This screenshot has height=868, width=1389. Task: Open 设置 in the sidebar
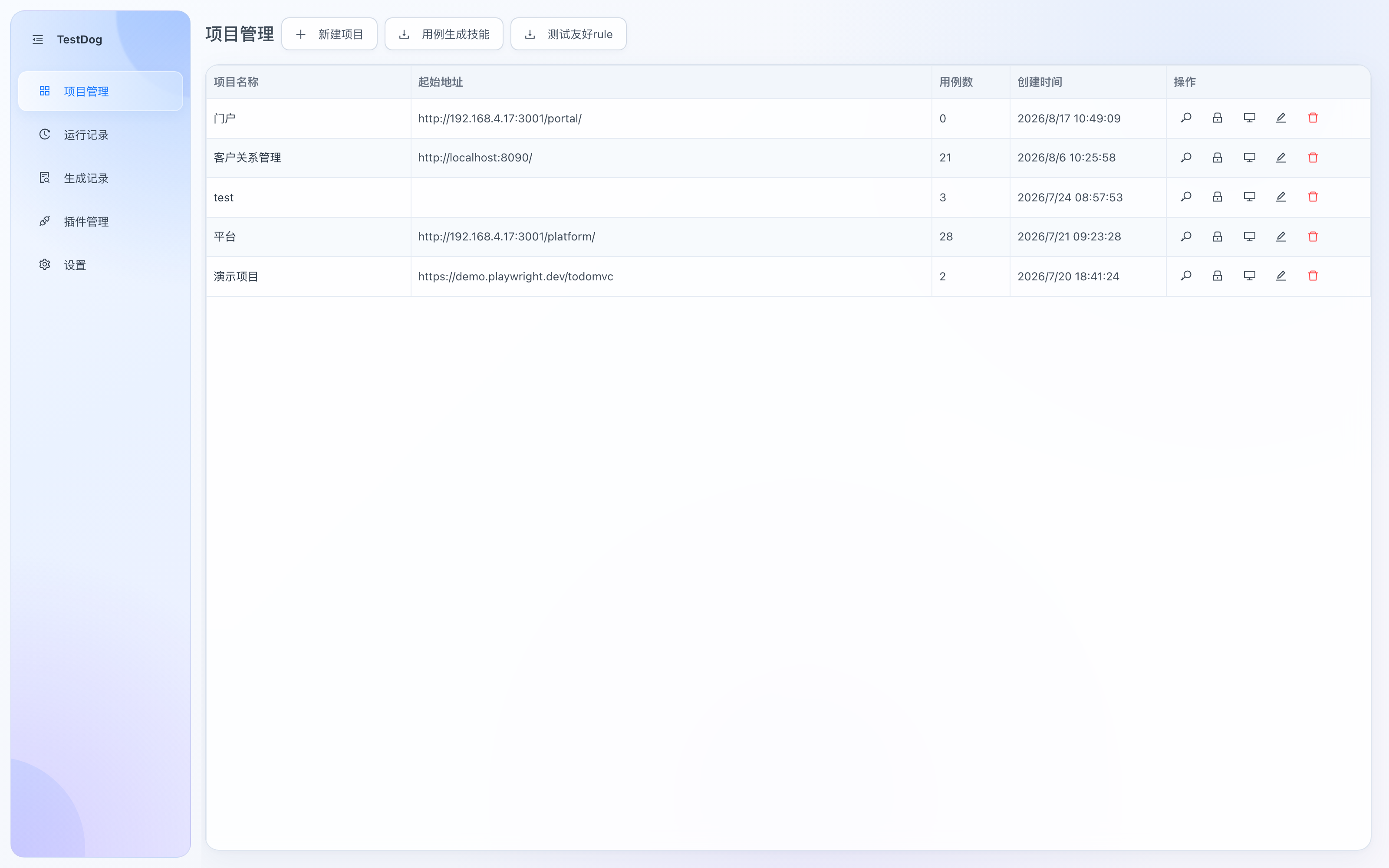(x=100, y=265)
